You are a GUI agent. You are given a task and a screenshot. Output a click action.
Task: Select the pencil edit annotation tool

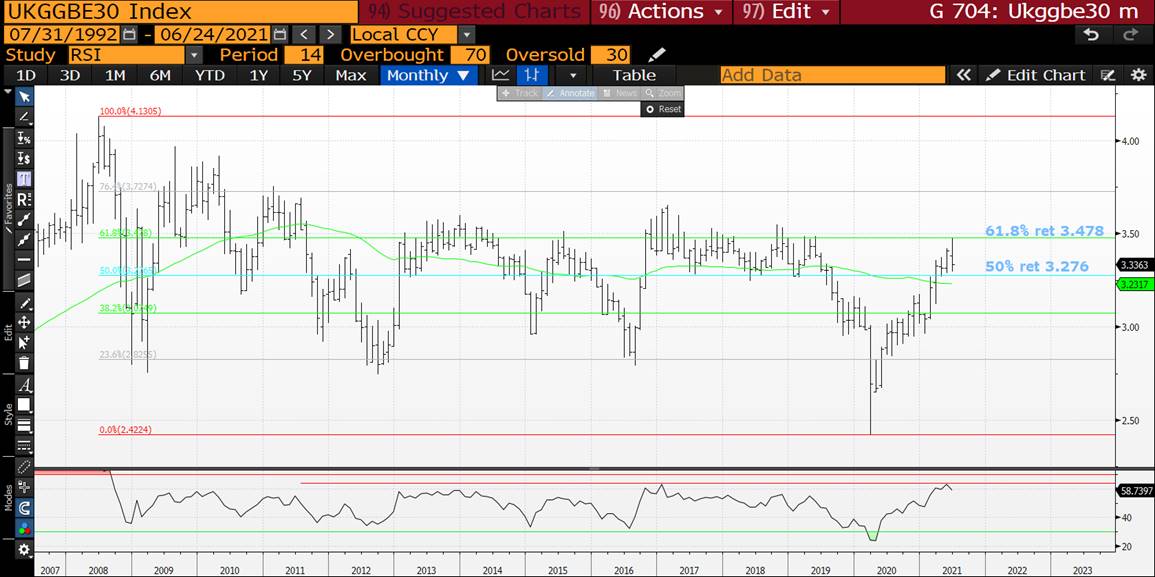[24, 303]
